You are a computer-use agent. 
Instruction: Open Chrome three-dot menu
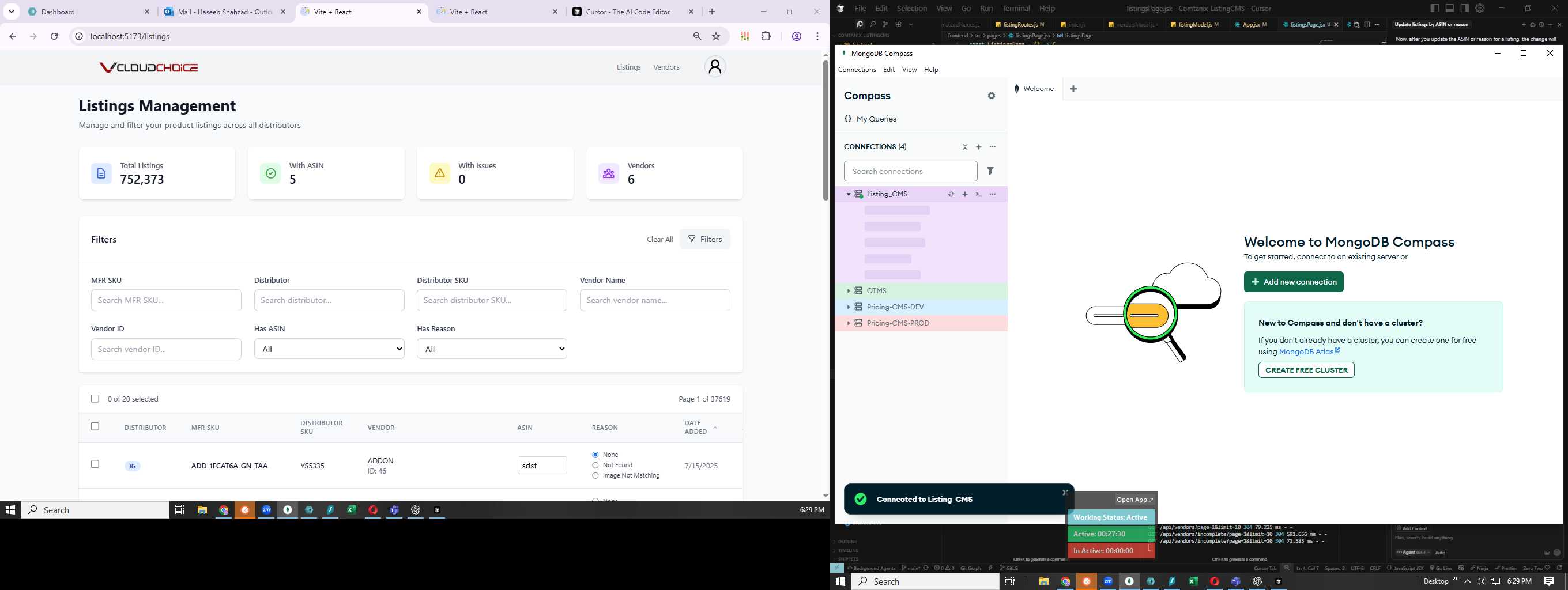pyautogui.click(x=817, y=36)
